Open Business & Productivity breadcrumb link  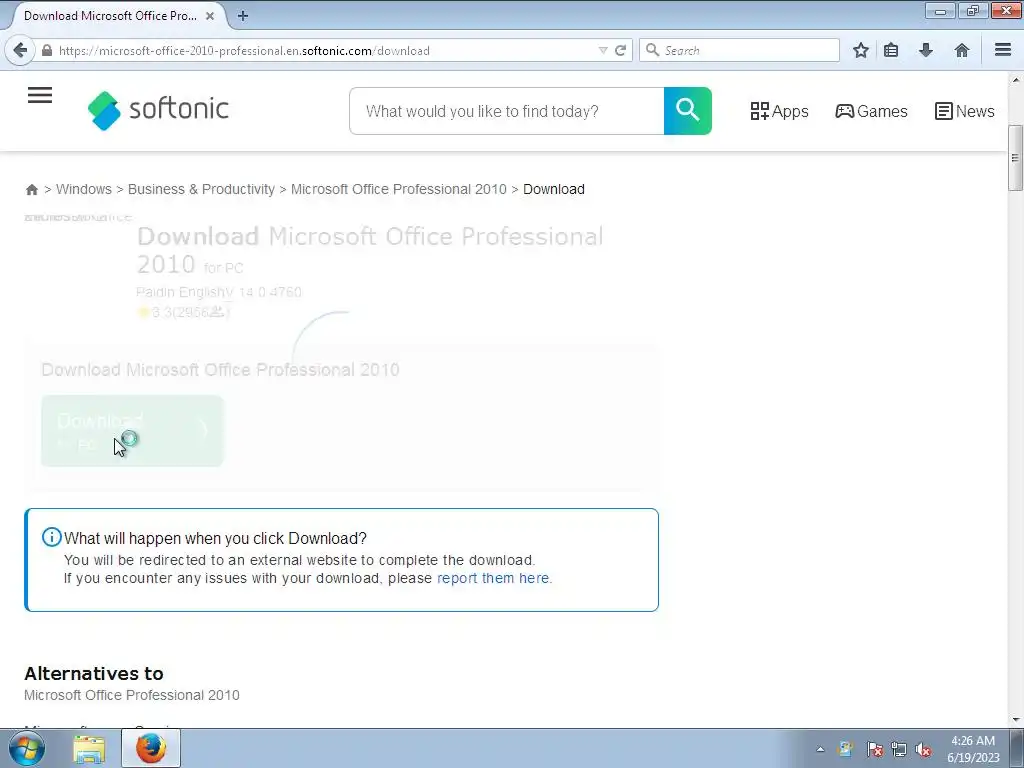click(201, 189)
